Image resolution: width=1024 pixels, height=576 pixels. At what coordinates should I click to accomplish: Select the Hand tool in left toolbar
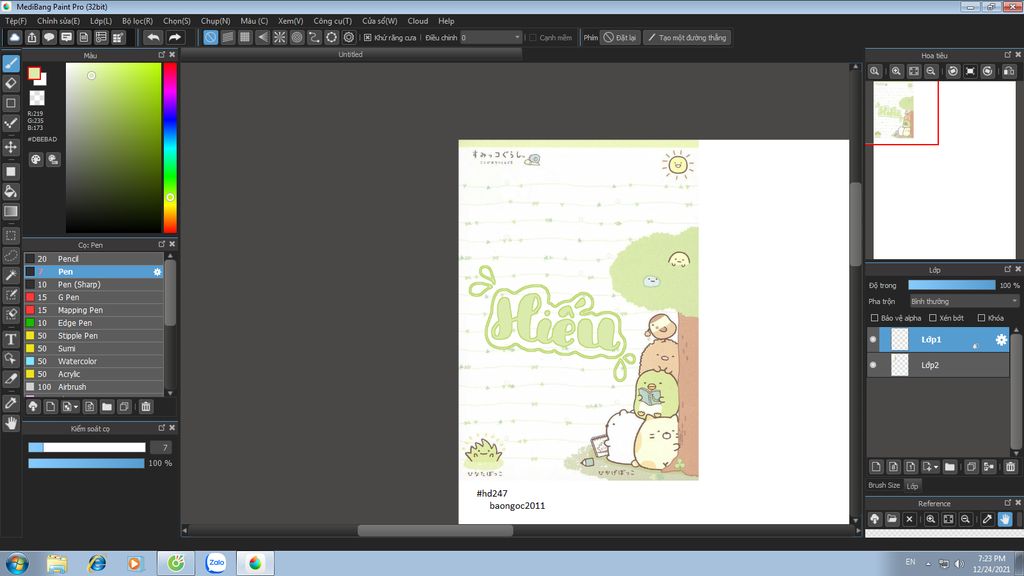coord(11,423)
